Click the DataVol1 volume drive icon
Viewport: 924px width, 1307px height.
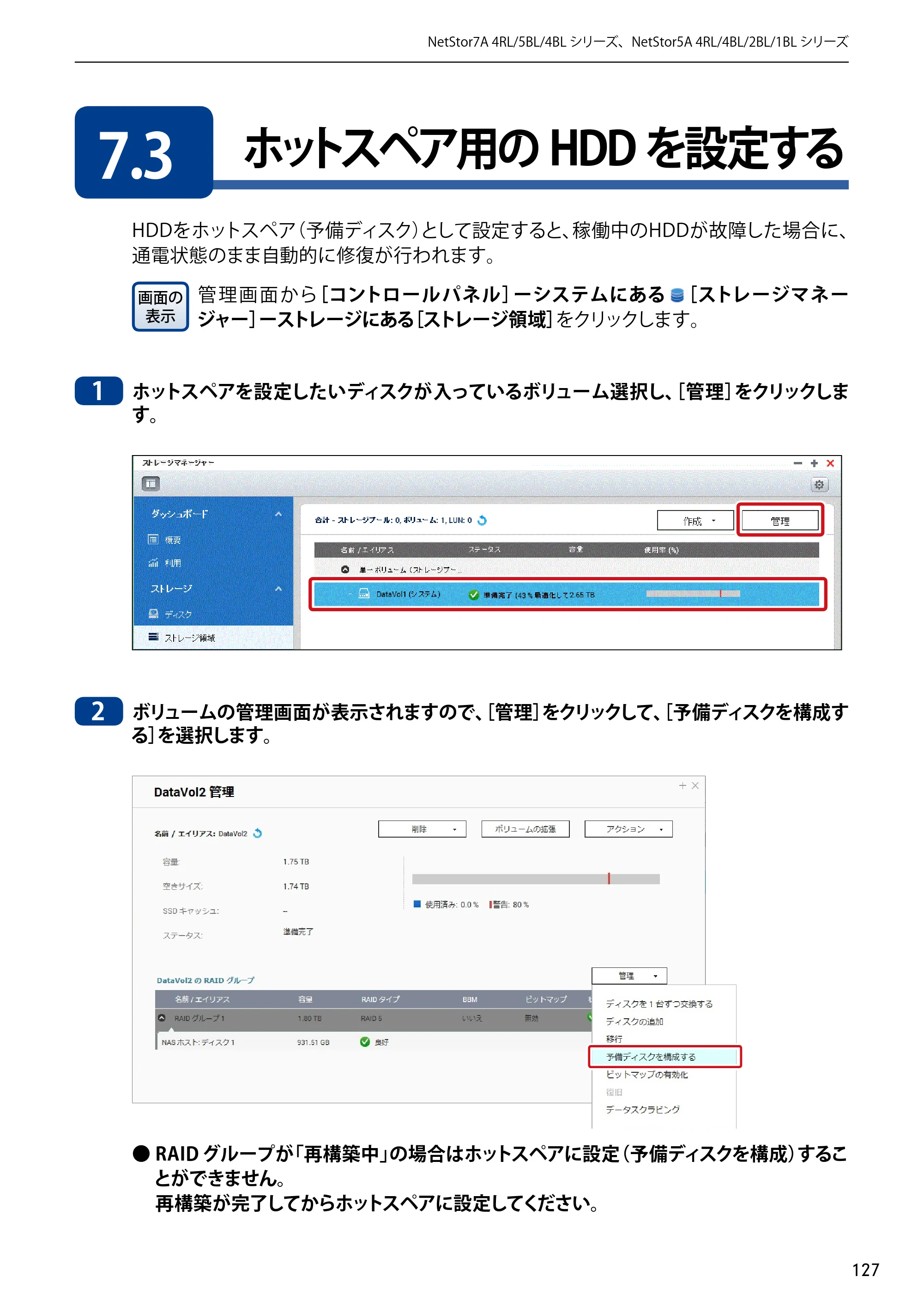[364, 594]
